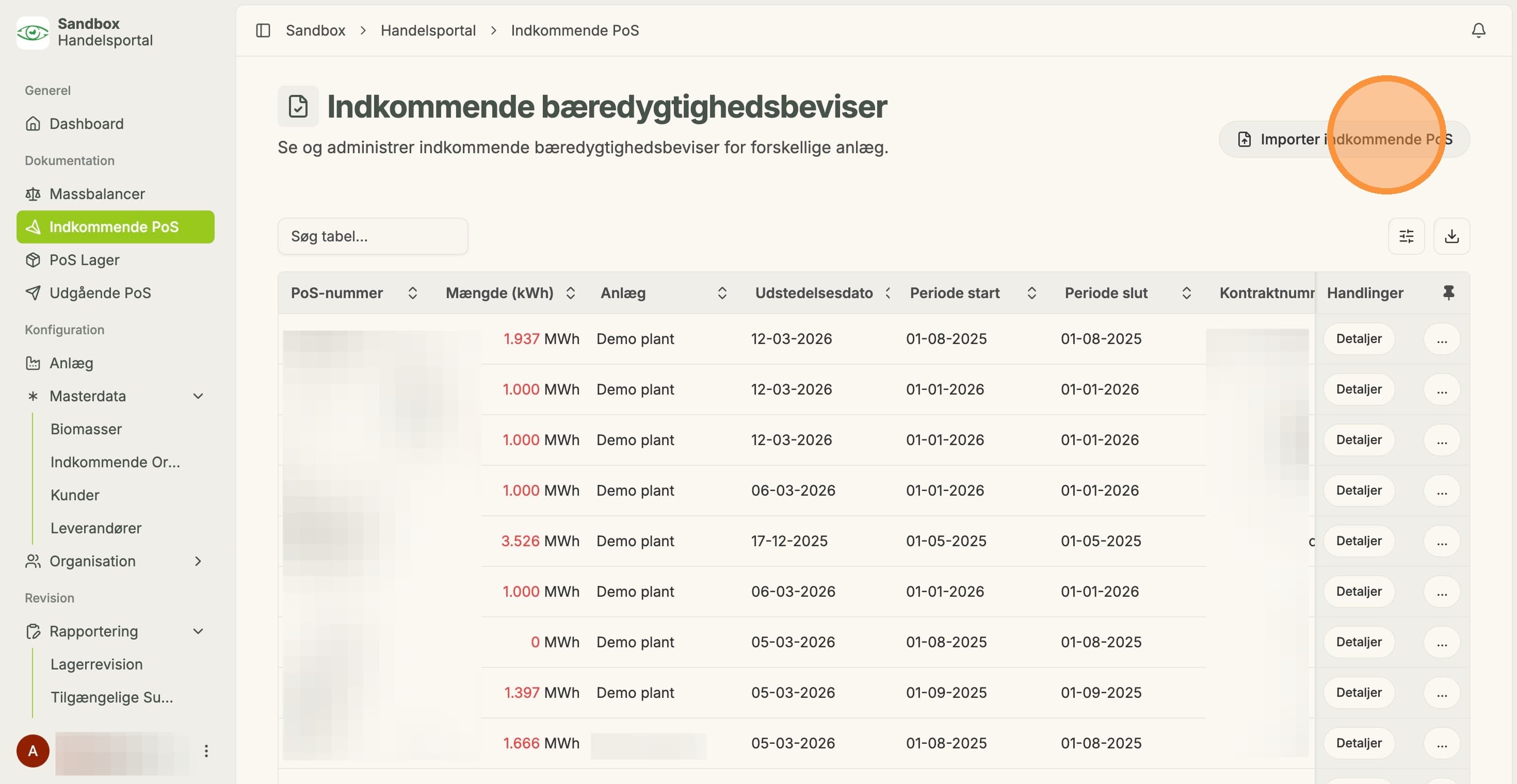1517x784 pixels.
Task: Sort by PoS-nummer column arrows
Action: [413, 292]
